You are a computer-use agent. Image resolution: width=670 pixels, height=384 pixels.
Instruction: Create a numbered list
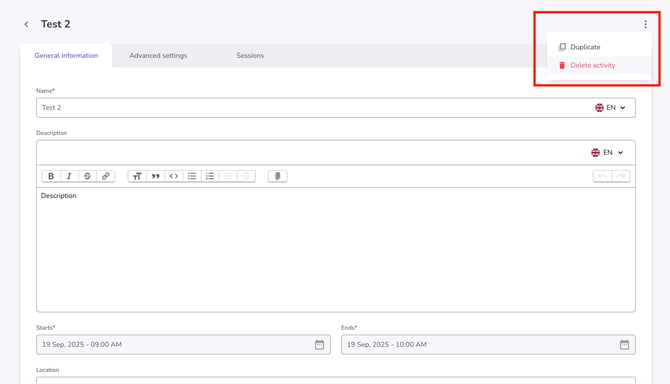point(210,176)
